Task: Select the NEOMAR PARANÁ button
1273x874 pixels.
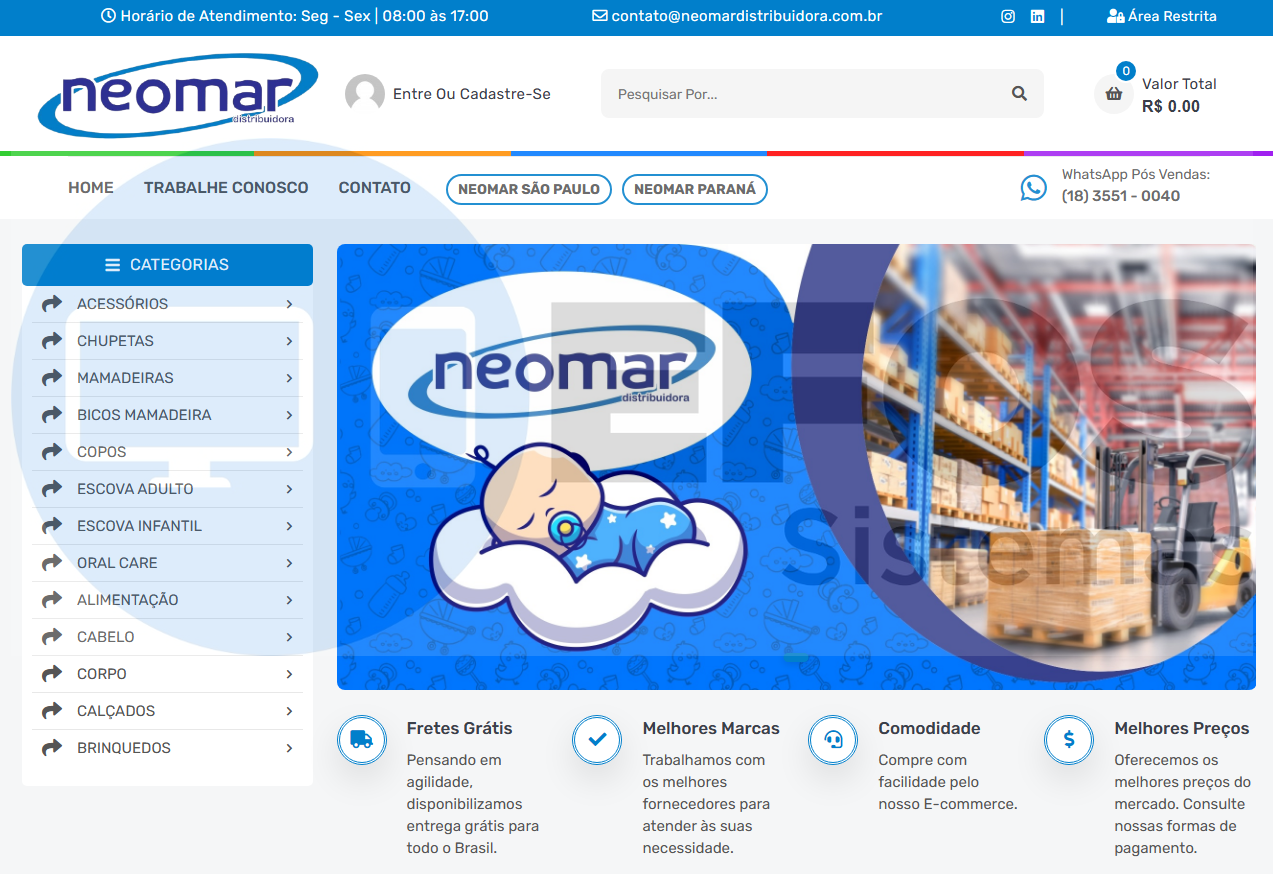Action: 694,189
